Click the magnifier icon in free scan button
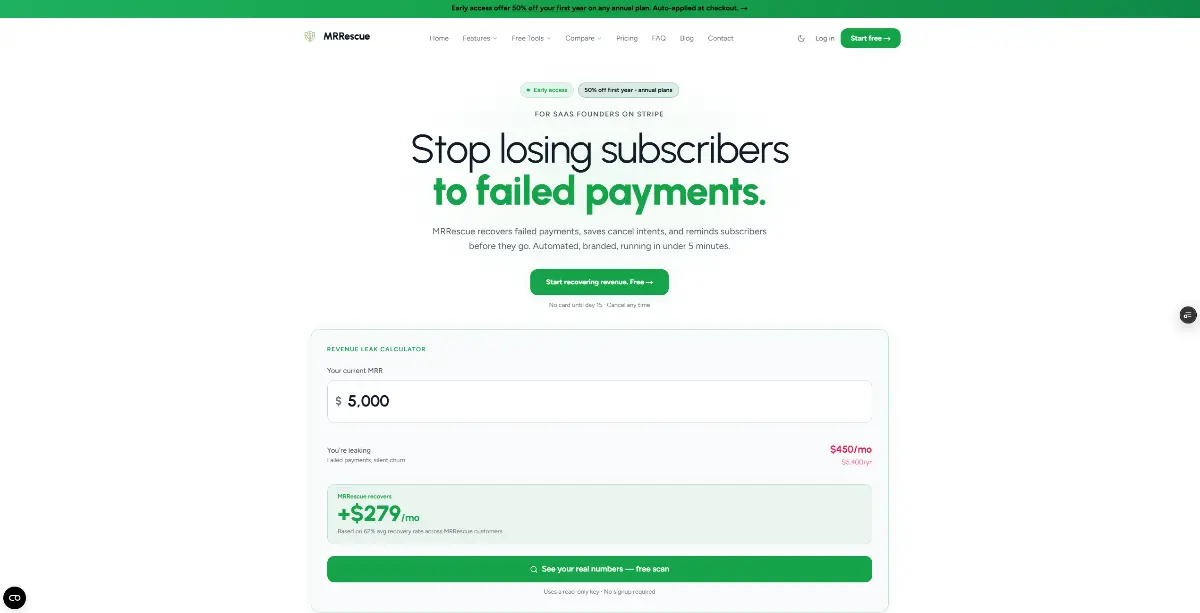 pos(534,569)
